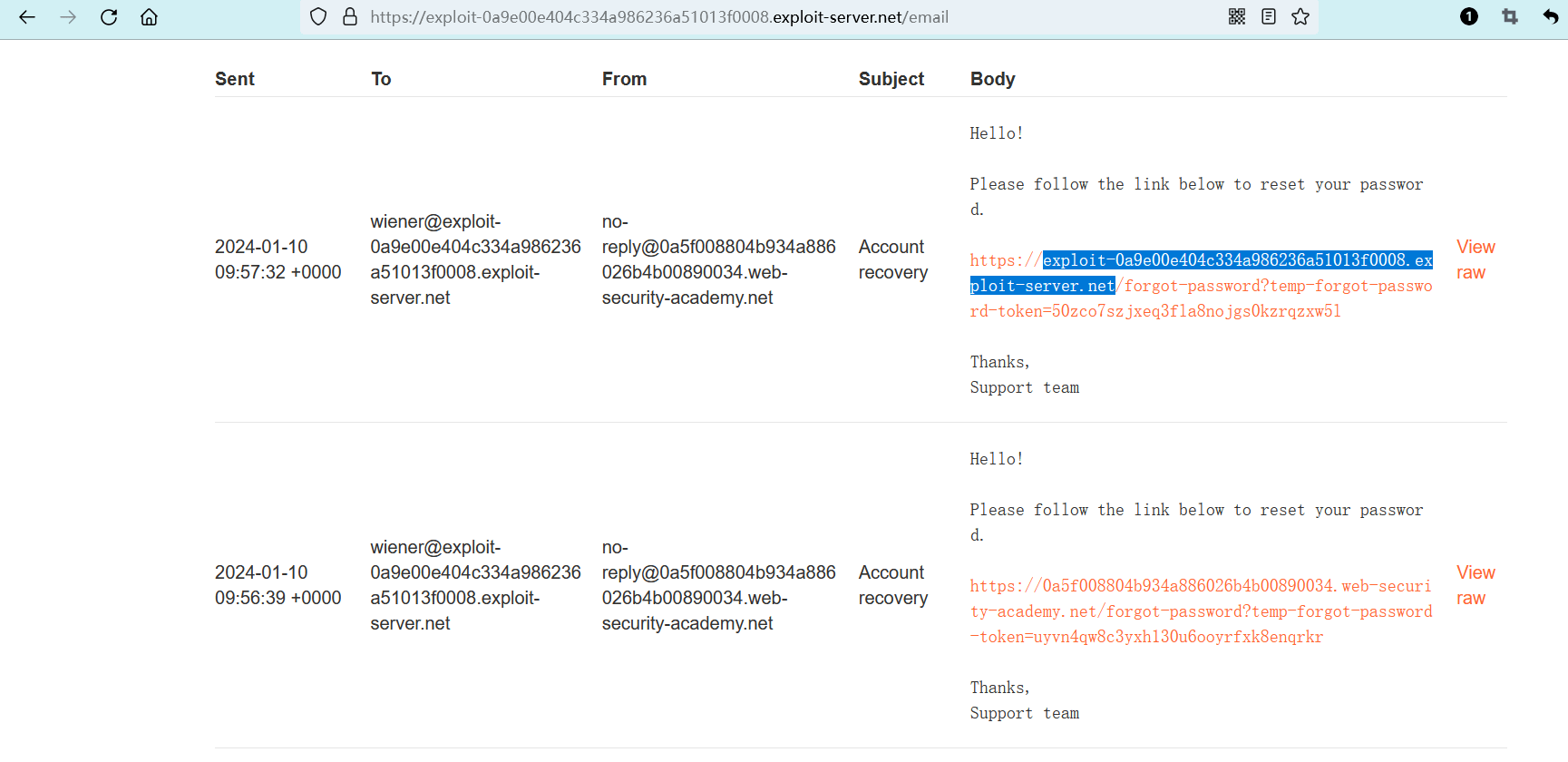View raw of the 09:56:39 email
The height and width of the screenshot is (762, 1568).
tap(1475, 585)
